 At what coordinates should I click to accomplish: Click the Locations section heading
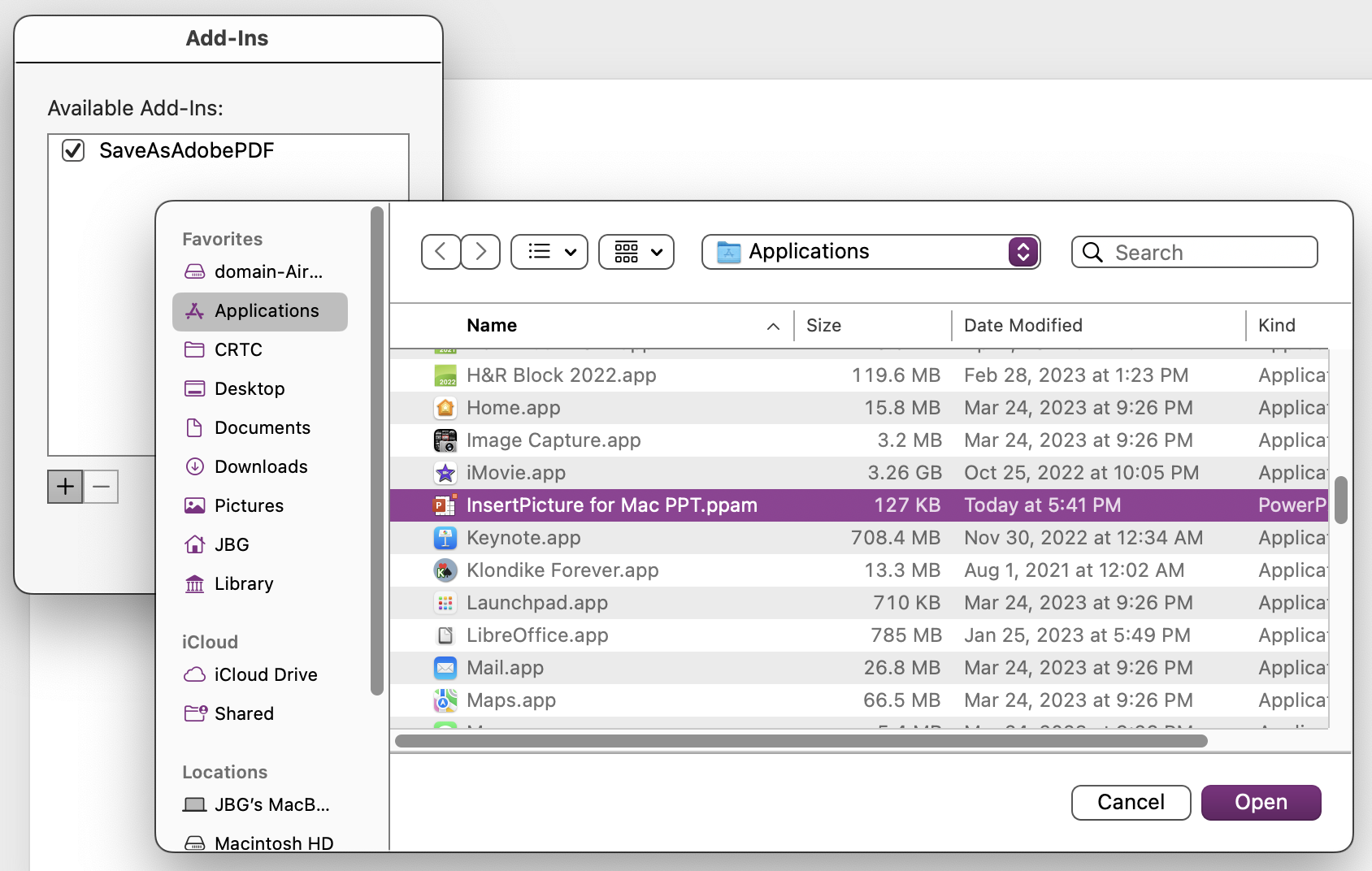224,772
